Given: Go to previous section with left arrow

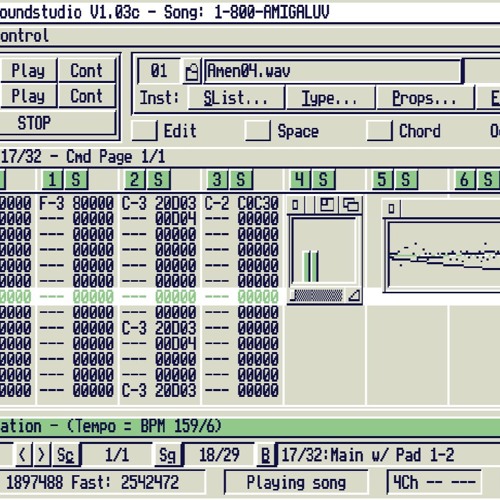Looking at the screenshot, I should click(x=23, y=455).
